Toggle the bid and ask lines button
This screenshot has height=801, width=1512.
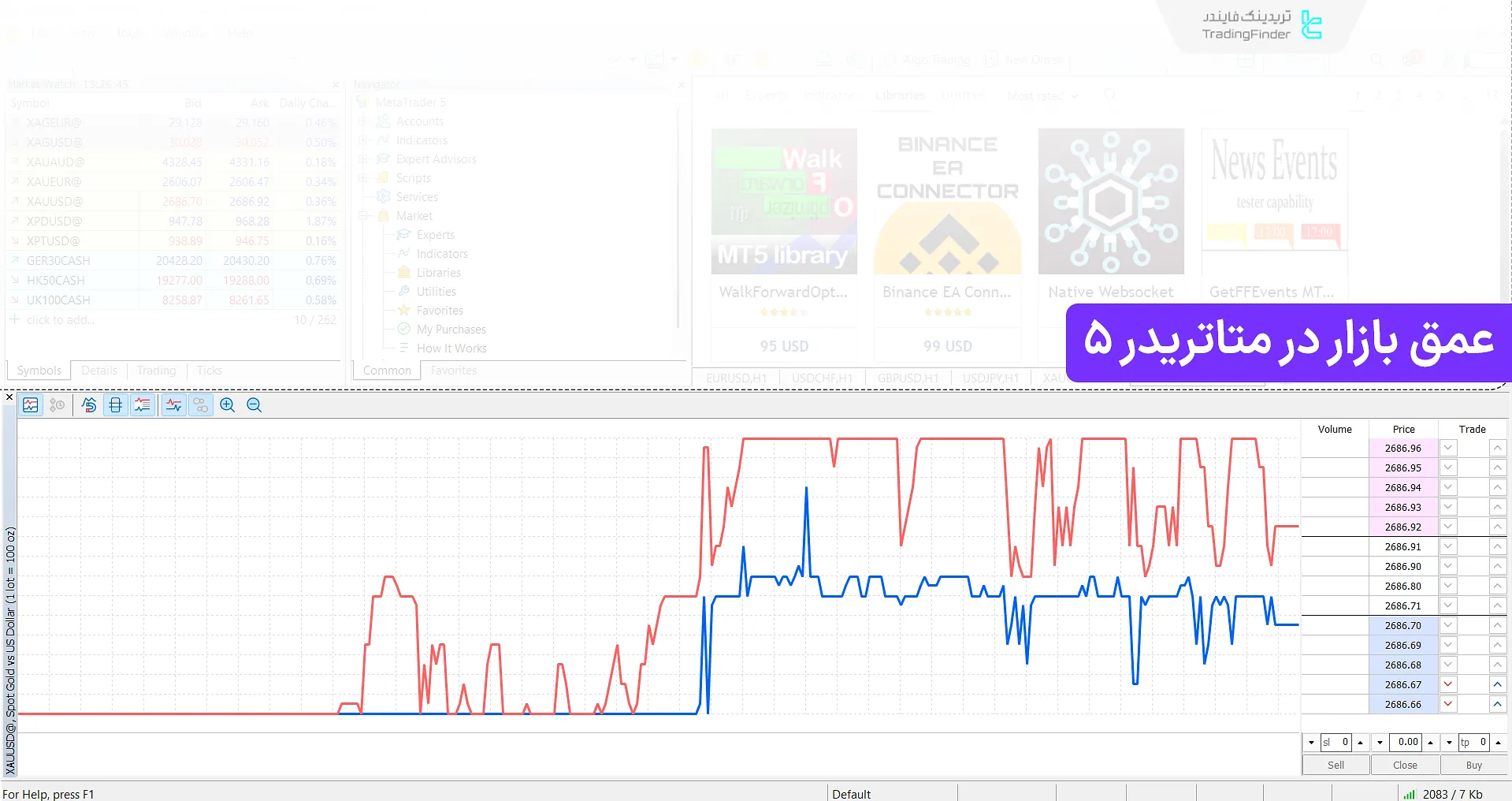pyautogui.click(x=174, y=405)
